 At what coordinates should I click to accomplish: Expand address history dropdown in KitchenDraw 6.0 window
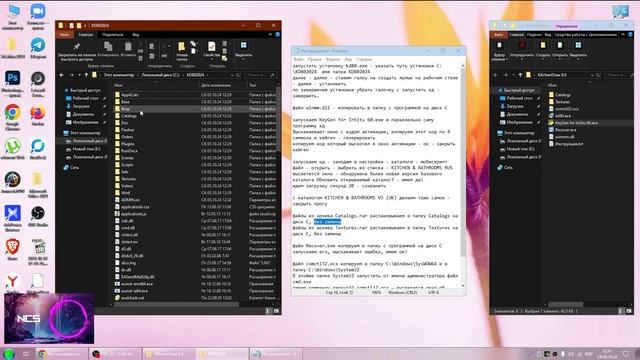(592, 75)
